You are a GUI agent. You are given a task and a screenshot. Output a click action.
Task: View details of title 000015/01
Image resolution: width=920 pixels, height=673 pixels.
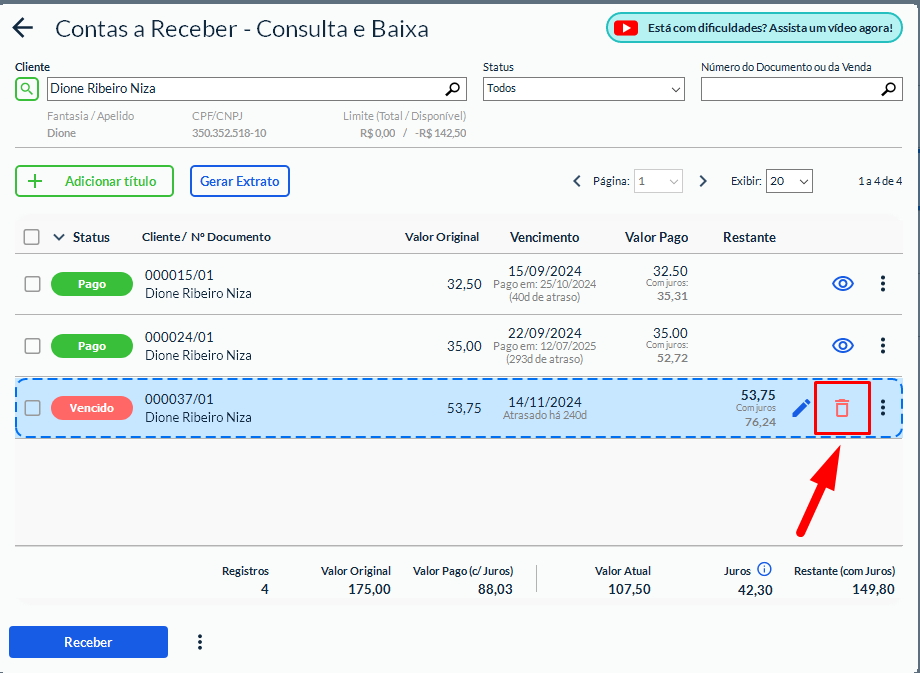point(843,284)
